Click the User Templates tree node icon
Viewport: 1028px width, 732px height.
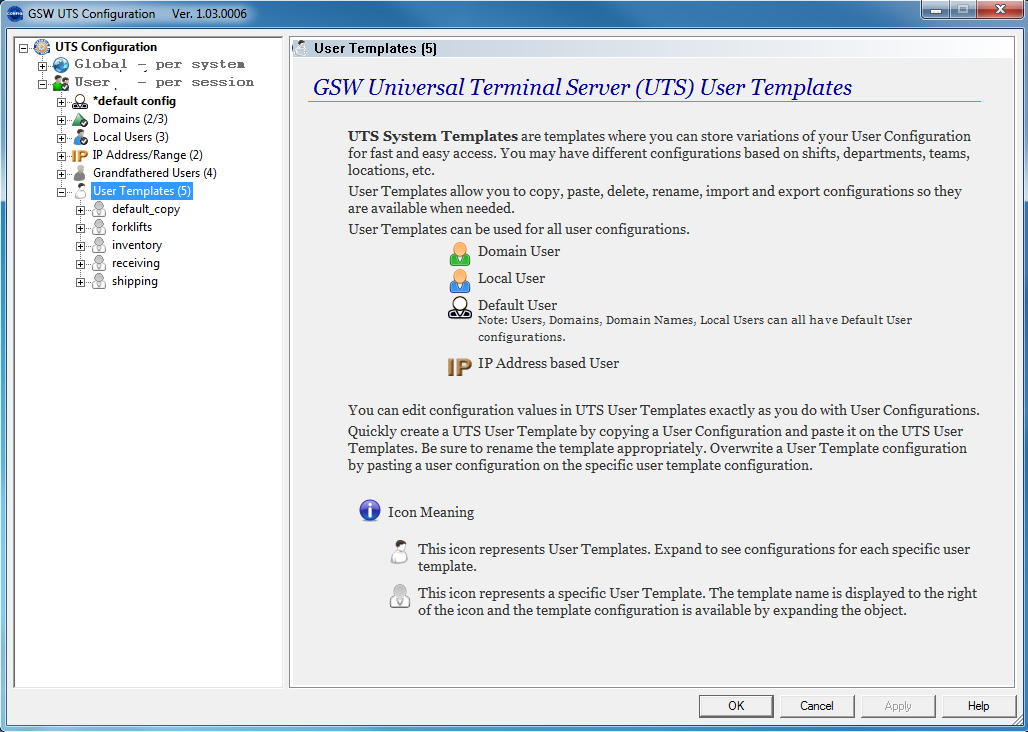tap(80, 191)
